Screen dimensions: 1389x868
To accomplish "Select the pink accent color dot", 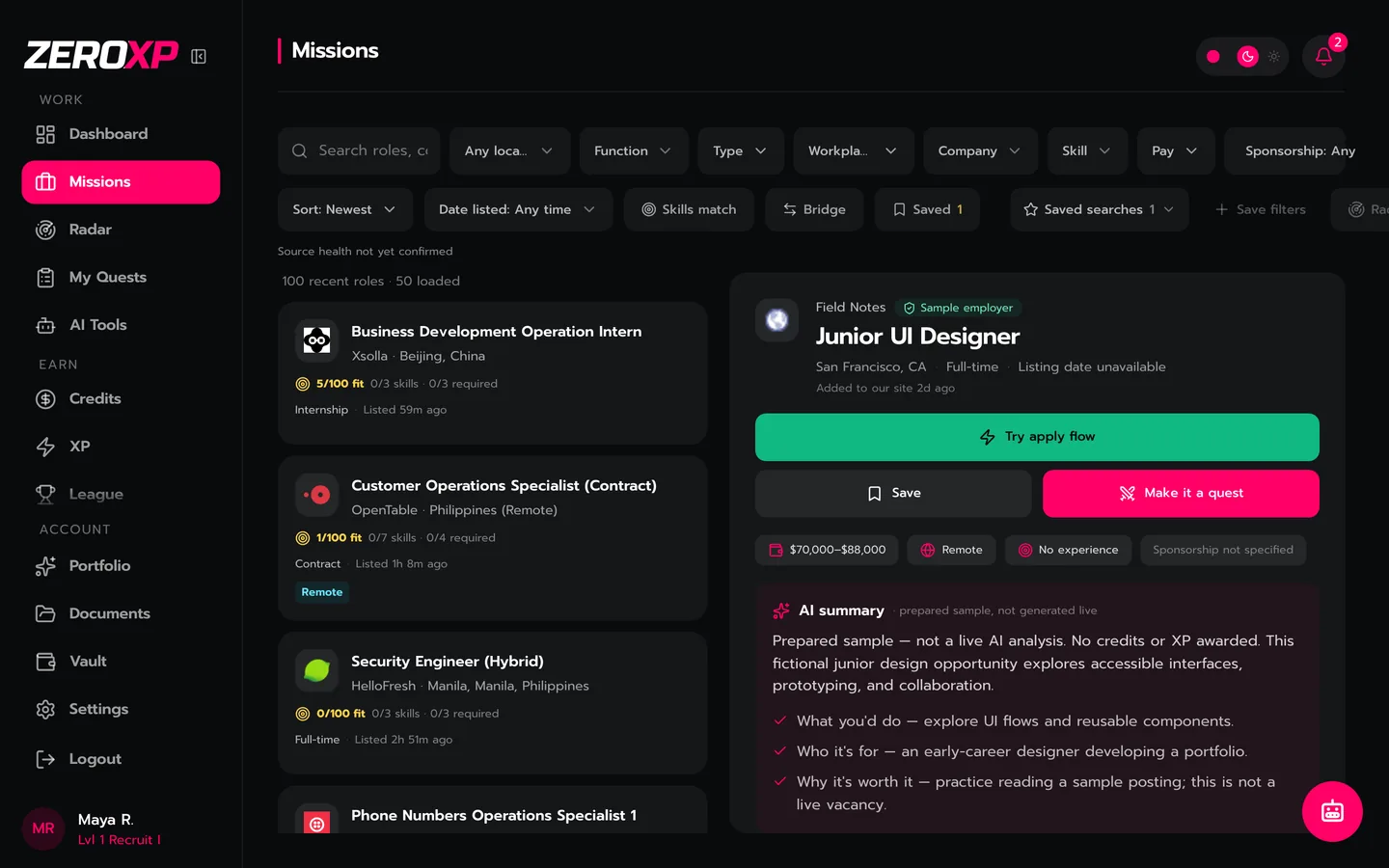I will click(x=1213, y=57).
